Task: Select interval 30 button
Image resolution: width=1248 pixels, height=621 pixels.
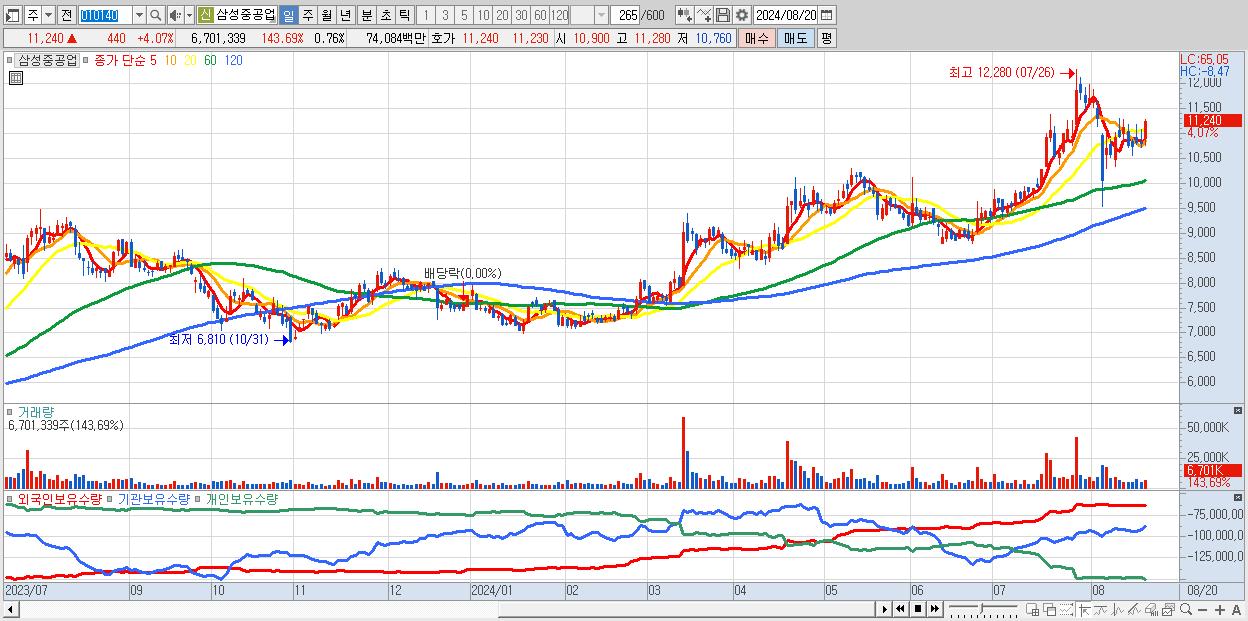Action: coord(521,15)
